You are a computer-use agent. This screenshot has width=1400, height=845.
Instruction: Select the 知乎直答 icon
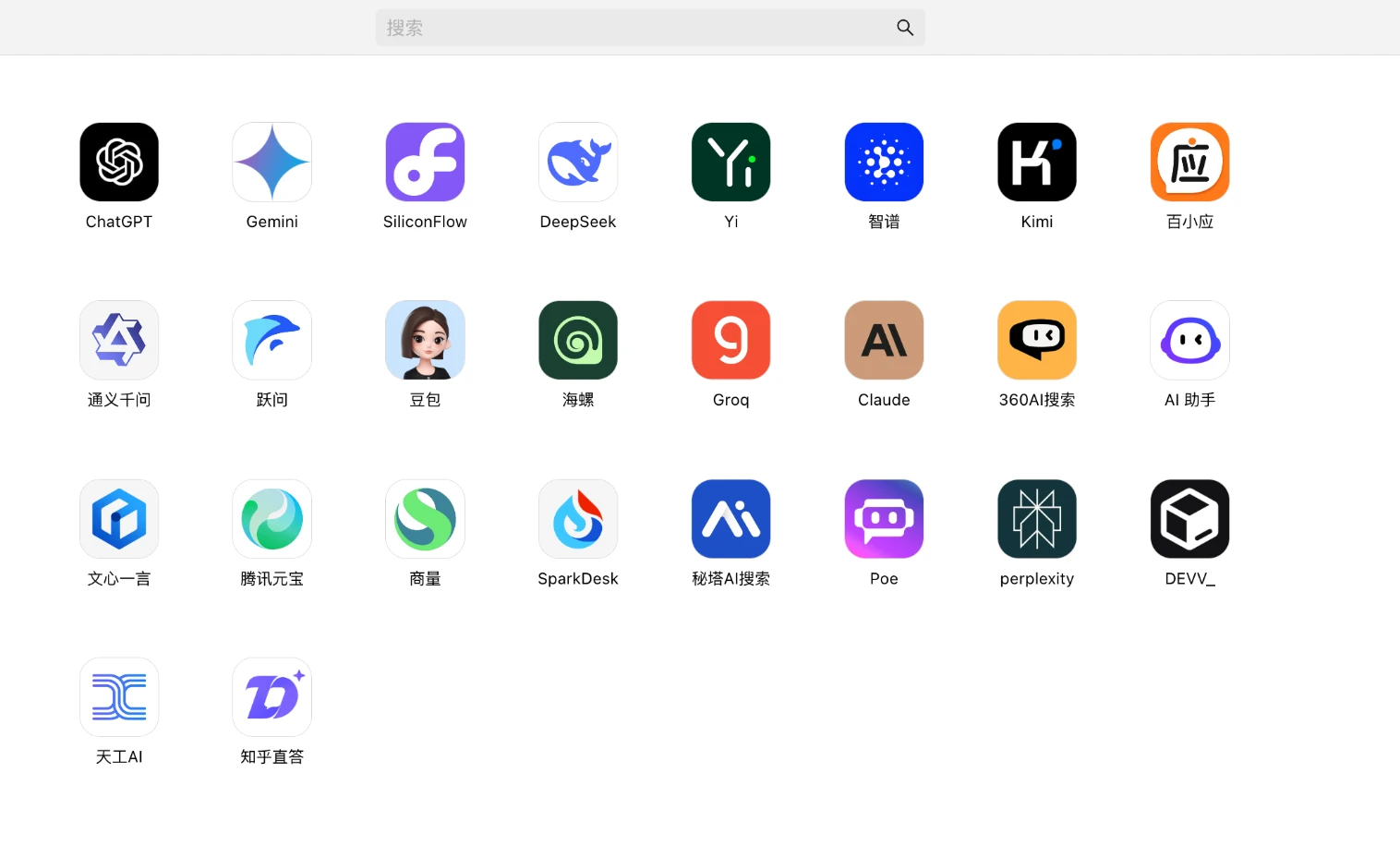point(272,697)
